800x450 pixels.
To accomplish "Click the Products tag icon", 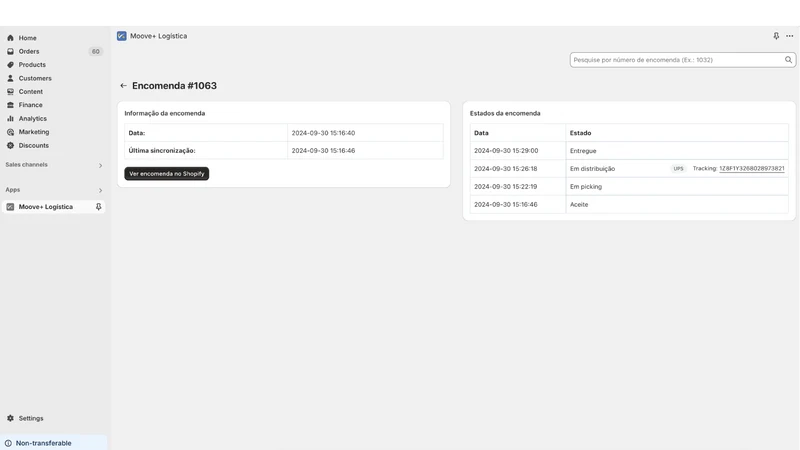I will (10, 65).
